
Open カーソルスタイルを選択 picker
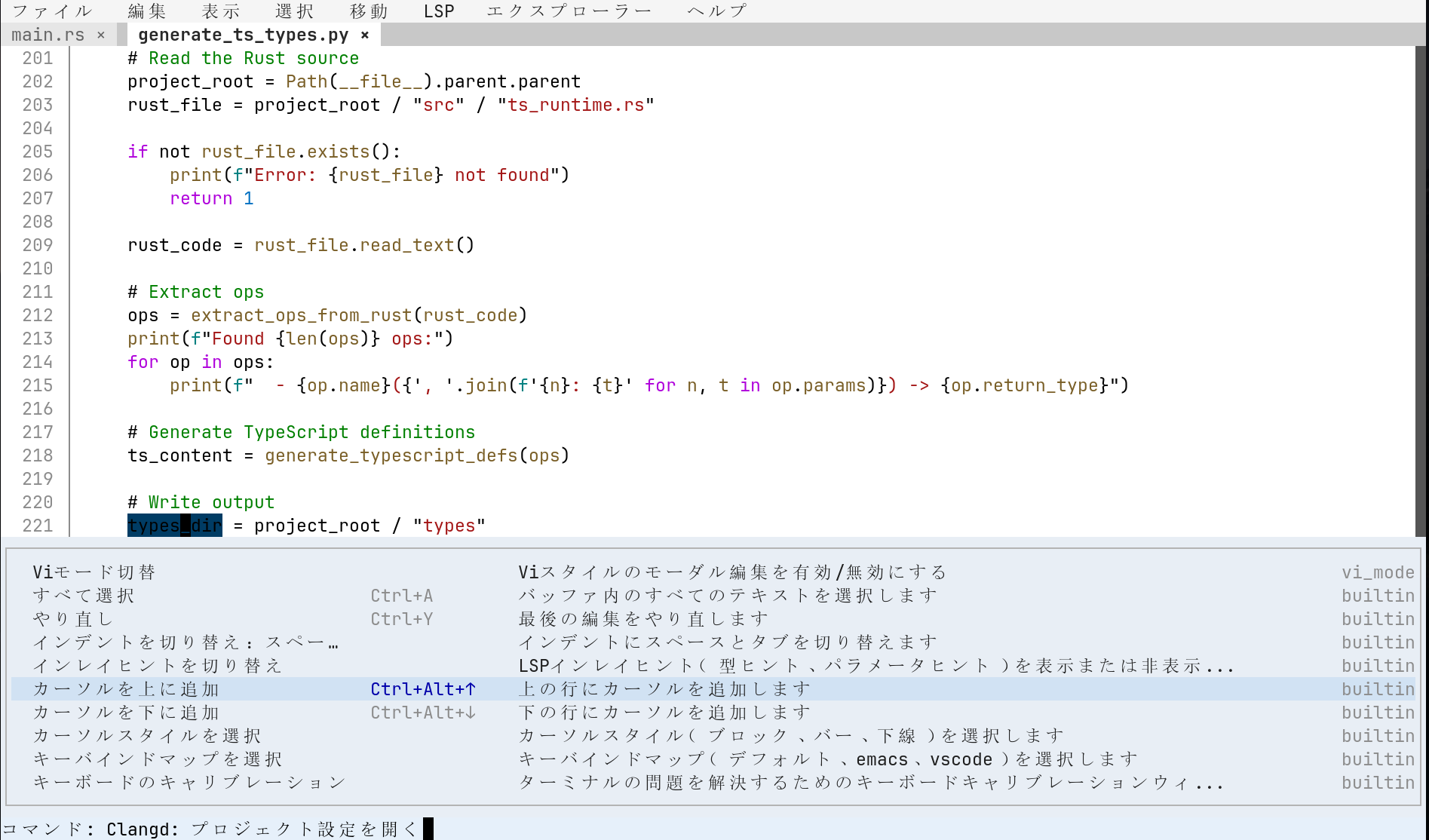coord(147,736)
